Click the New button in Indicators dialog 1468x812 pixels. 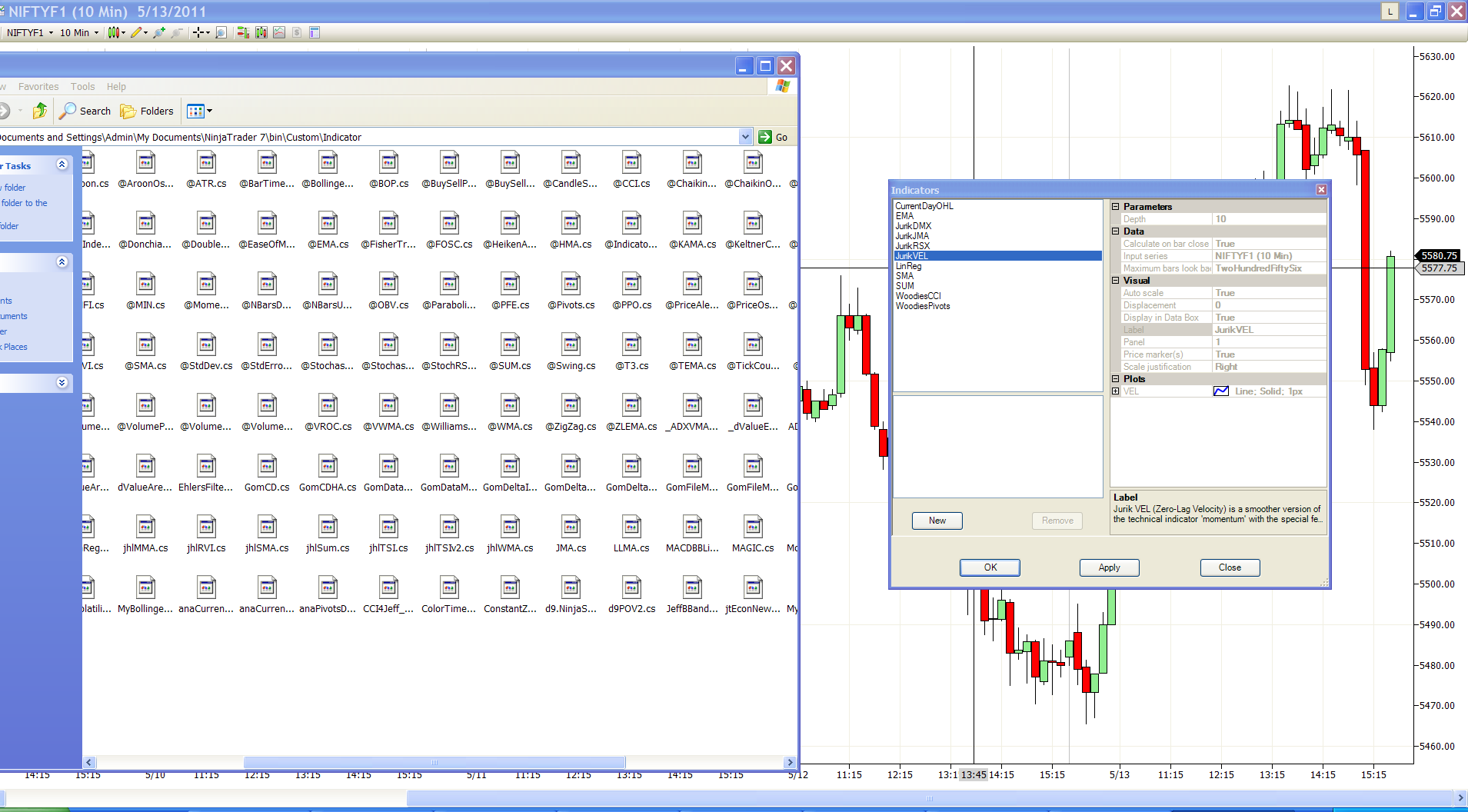click(937, 521)
